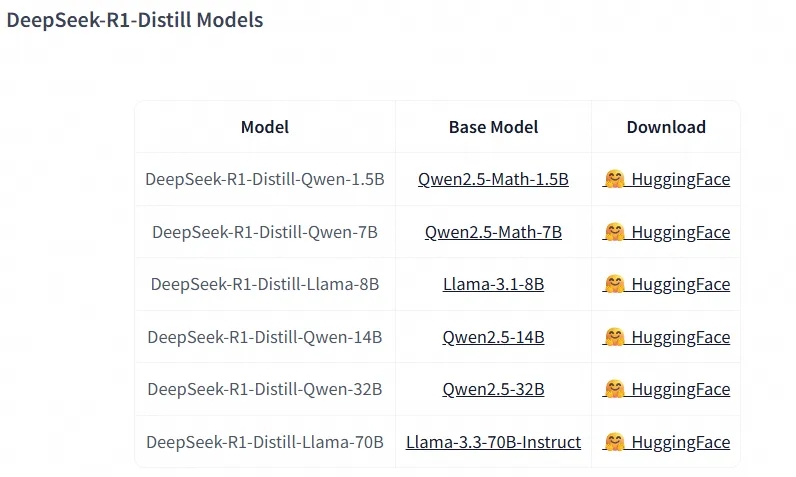The height and width of the screenshot is (477, 796).
Task: Open the Llama-3.3-70B-Instruct base model link
Action: pyautogui.click(x=493, y=442)
